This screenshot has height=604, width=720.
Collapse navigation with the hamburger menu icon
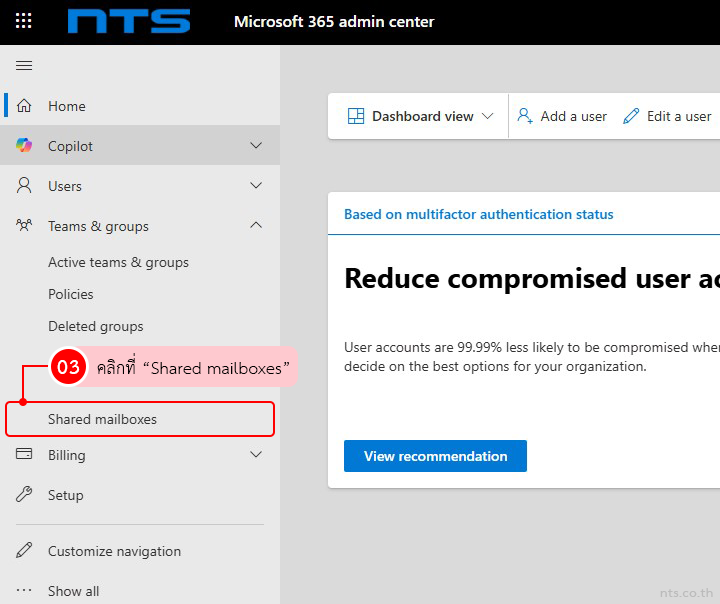pos(24,66)
